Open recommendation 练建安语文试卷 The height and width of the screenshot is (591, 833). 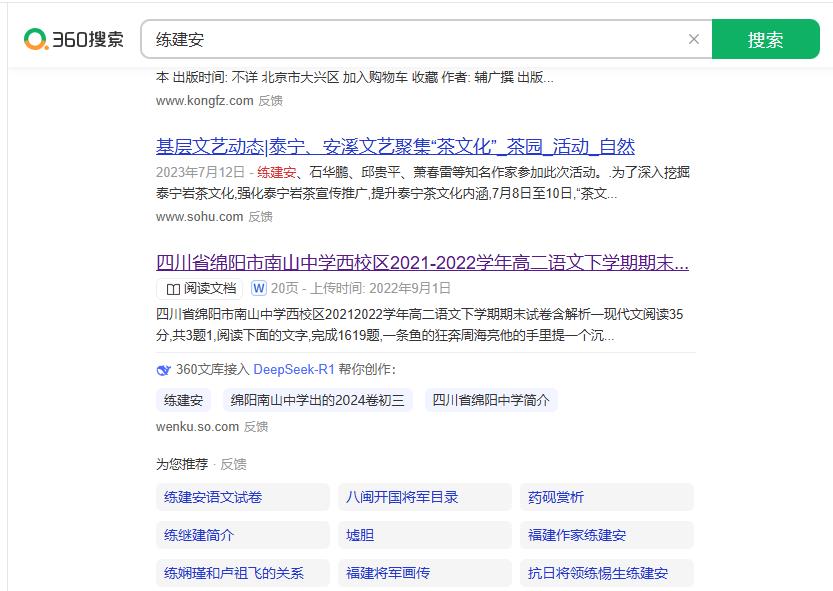pos(243,497)
